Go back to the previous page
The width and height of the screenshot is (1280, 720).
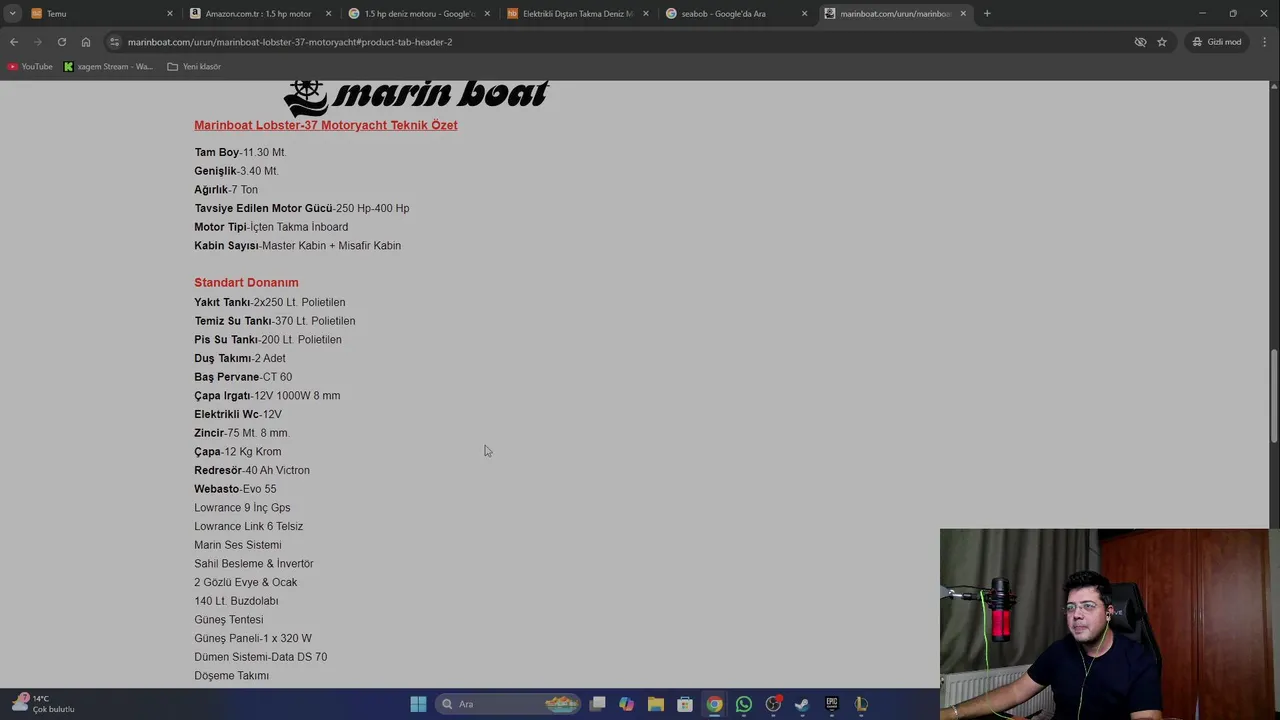13,42
